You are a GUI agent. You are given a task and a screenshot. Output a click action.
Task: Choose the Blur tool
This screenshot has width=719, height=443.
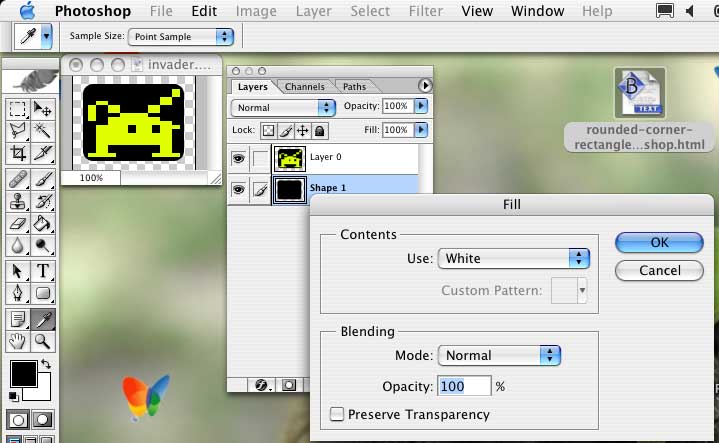(18, 246)
